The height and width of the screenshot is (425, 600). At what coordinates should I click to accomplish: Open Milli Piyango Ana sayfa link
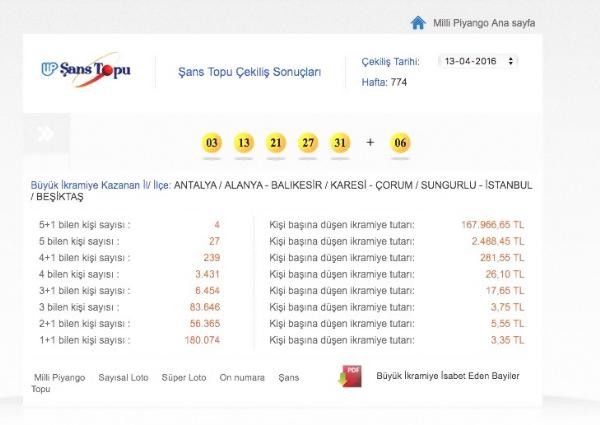[x=484, y=23]
